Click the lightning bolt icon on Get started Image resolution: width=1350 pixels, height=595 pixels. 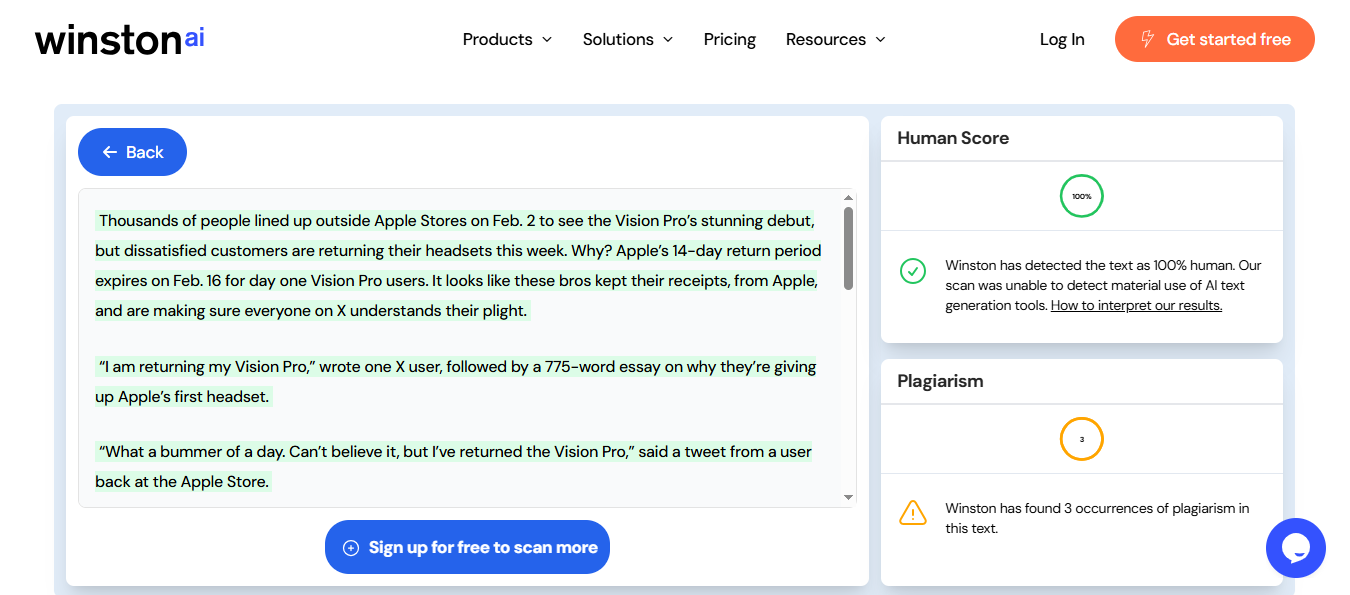pos(1147,39)
